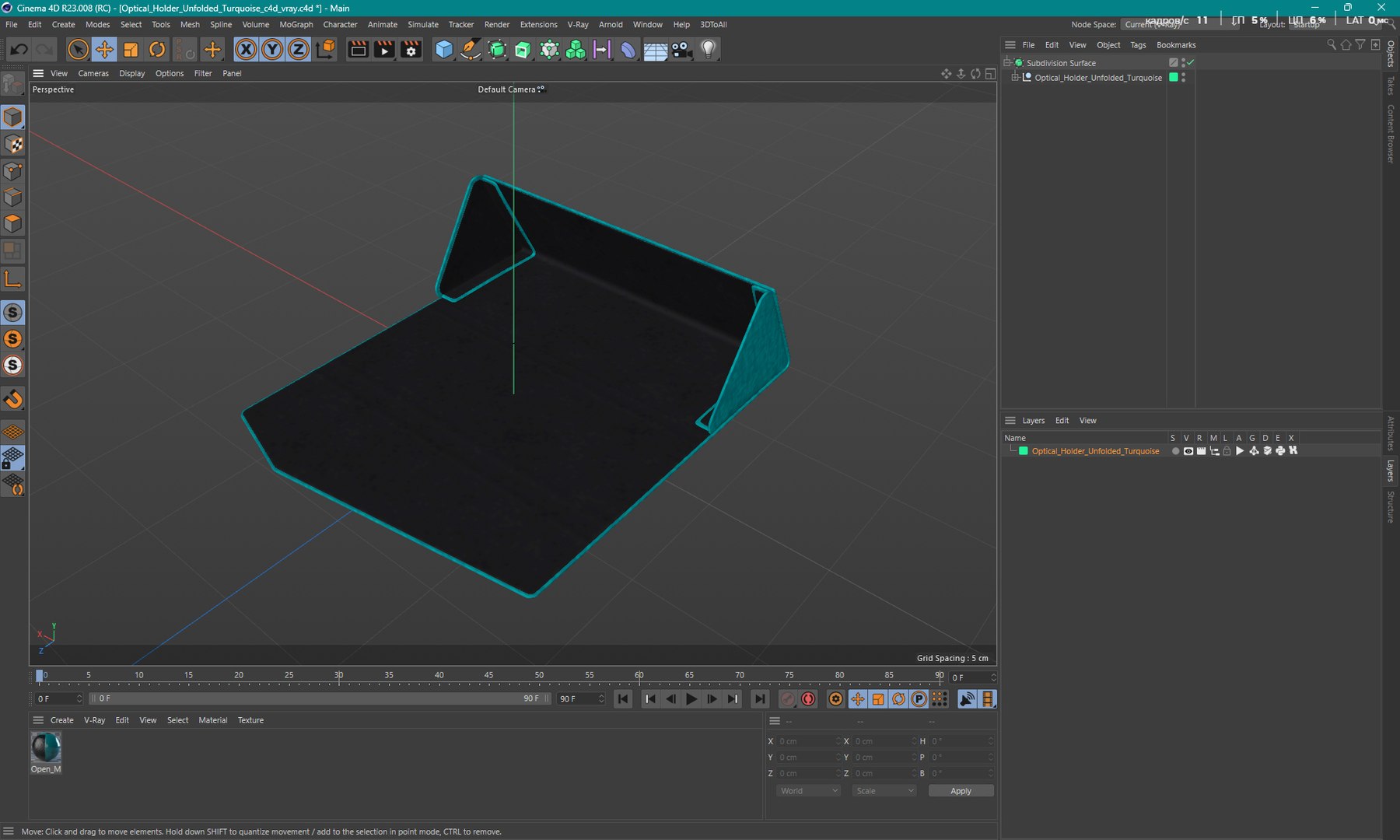1400x840 pixels.
Task: Add an Extrude generator object
Action: [x=523, y=50]
